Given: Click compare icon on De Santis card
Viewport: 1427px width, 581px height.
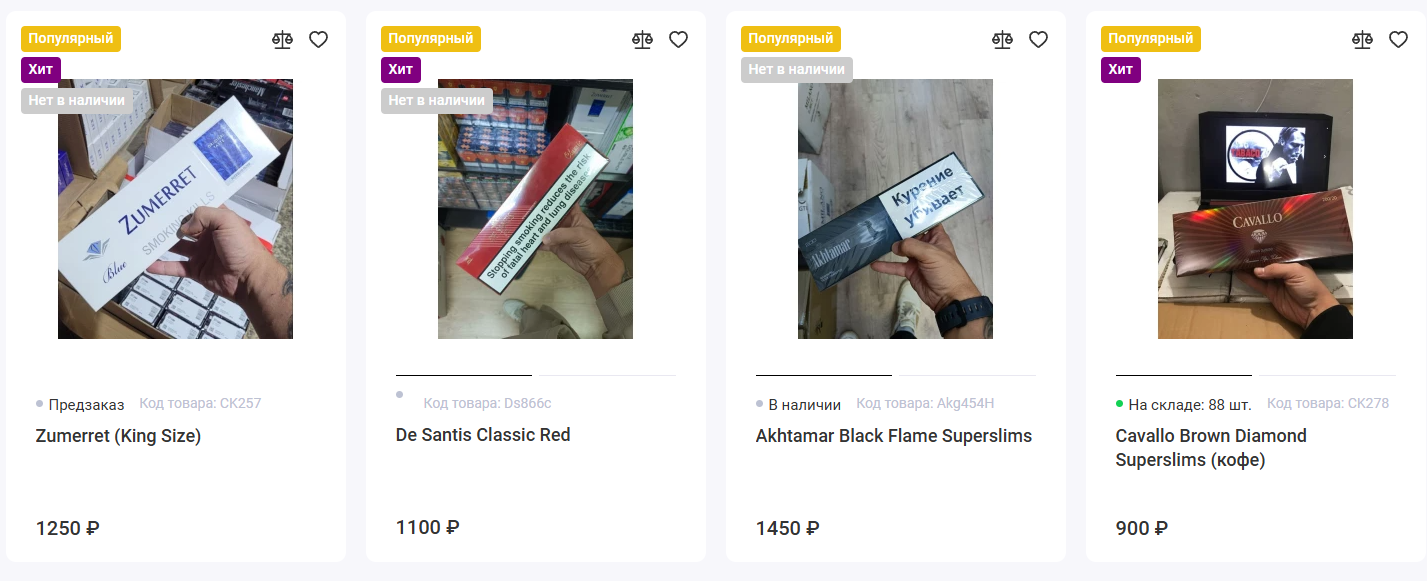Looking at the screenshot, I should click(642, 40).
